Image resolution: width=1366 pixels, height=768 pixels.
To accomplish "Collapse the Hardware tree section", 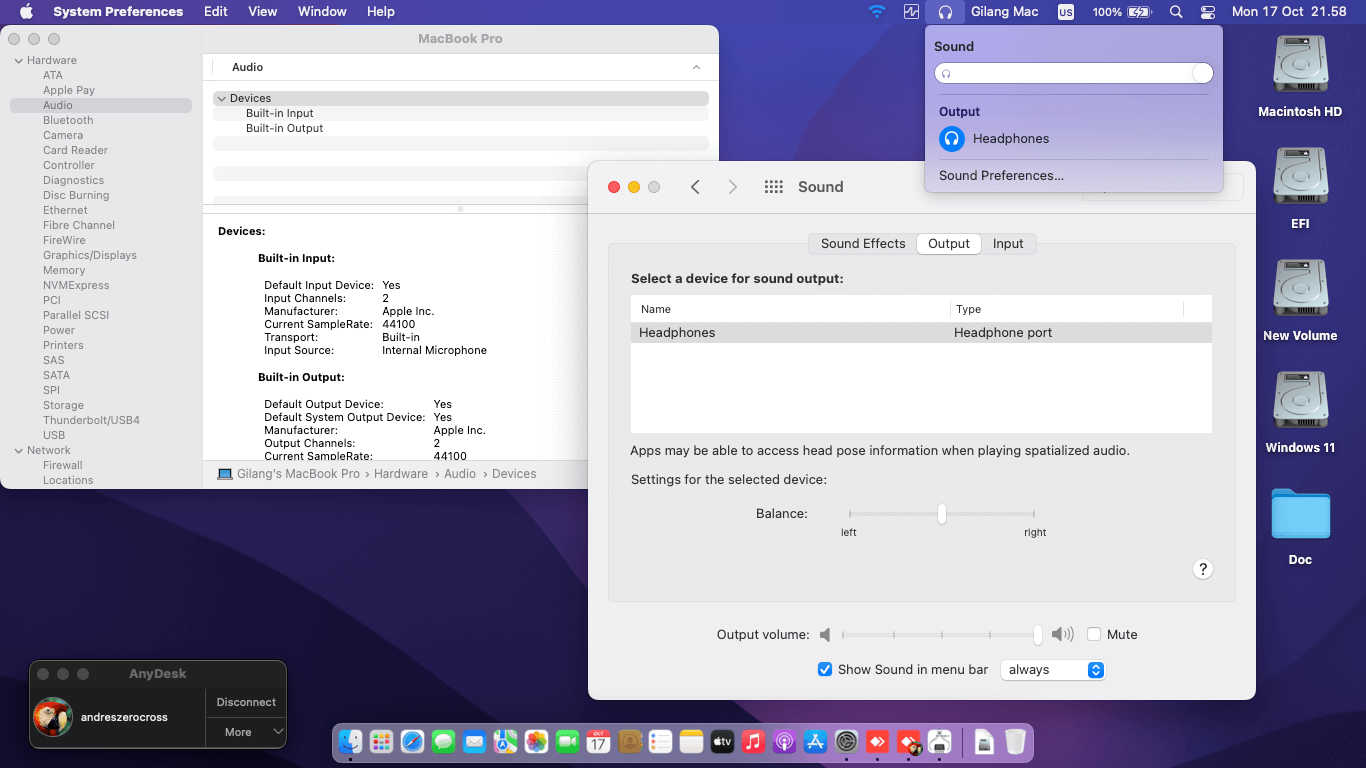I will click(x=18, y=60).
